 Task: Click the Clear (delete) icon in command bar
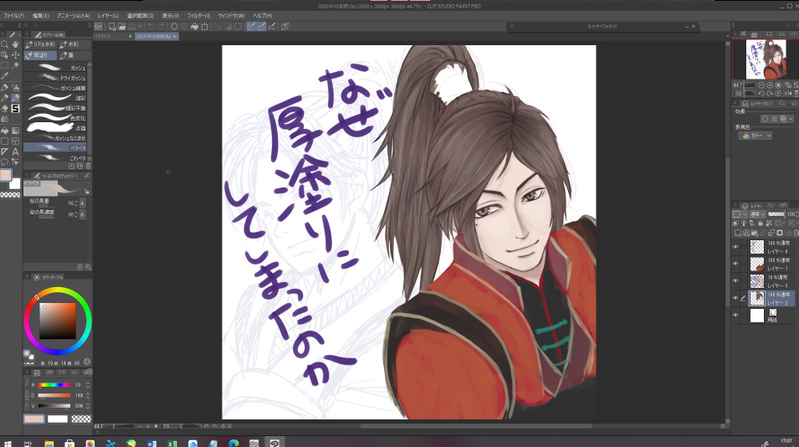point(174,26)
